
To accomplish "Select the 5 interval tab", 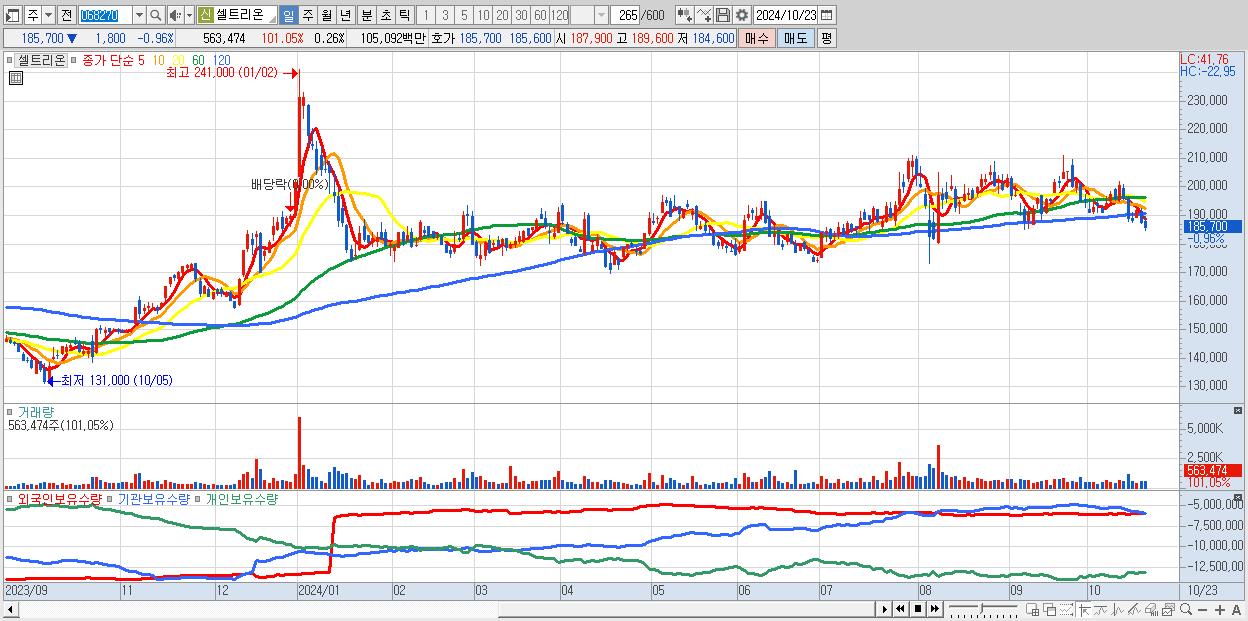I will 464,15.
